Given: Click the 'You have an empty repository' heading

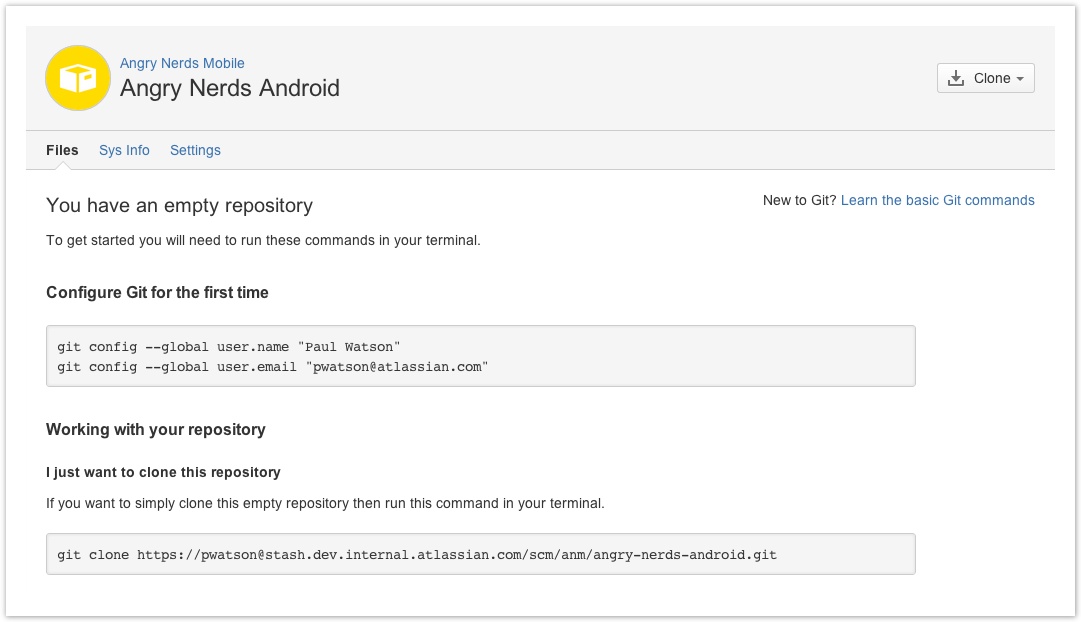Looking at the screenshot, I should tap(179, 205).
